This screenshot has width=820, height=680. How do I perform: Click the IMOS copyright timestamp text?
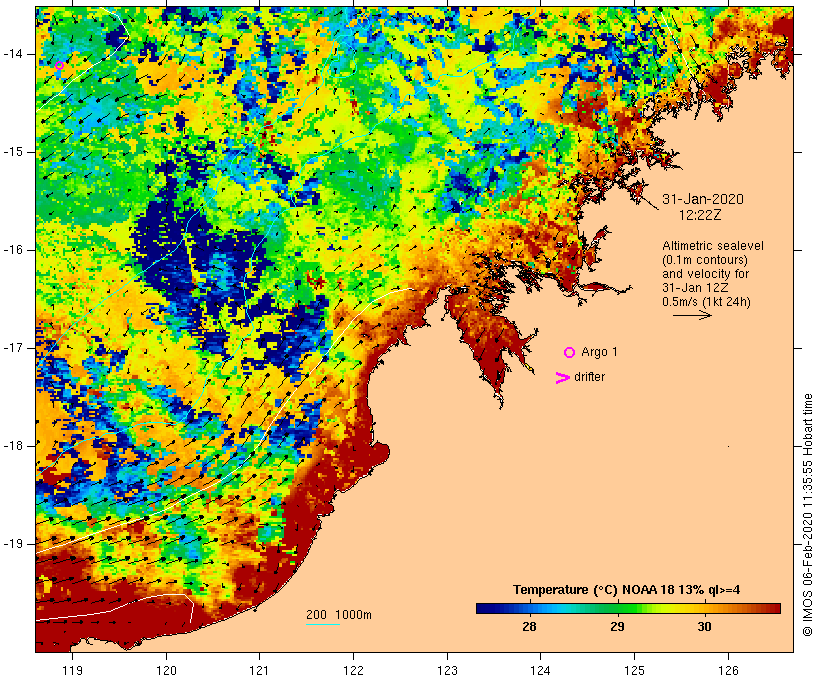click(807, 515)
